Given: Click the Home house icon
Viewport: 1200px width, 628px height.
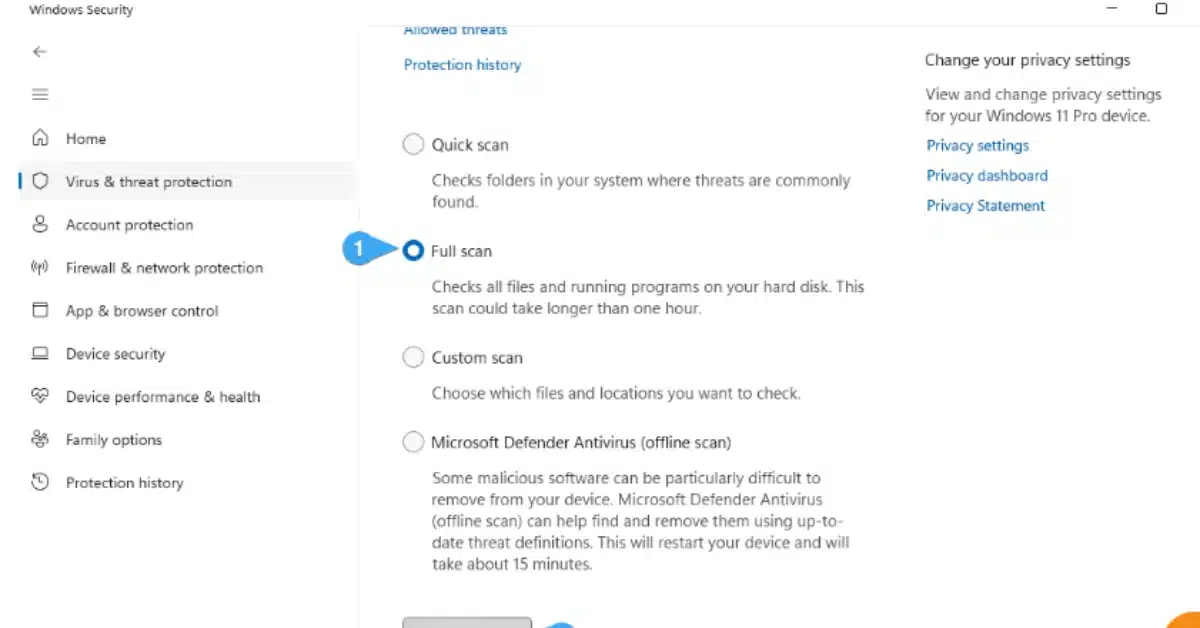Looking at the screenshot, I should 40,138.
